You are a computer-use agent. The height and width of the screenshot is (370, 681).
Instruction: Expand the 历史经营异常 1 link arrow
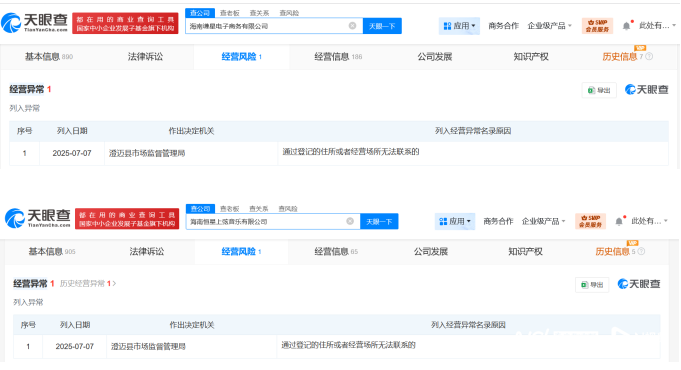point(114,283)
